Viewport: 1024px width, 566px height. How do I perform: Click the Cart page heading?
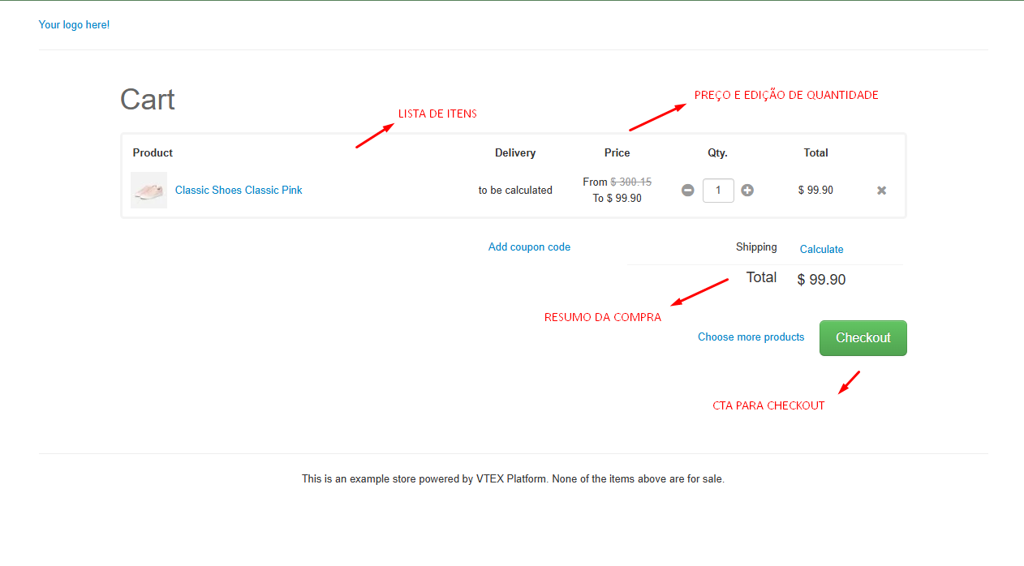(147, 99)
